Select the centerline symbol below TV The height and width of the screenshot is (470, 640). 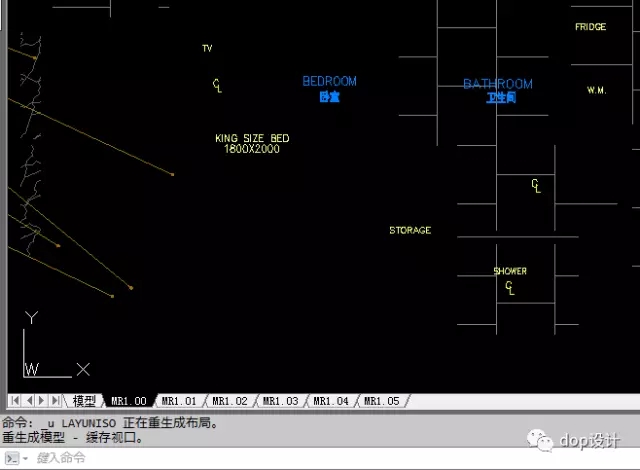point(218,86)
